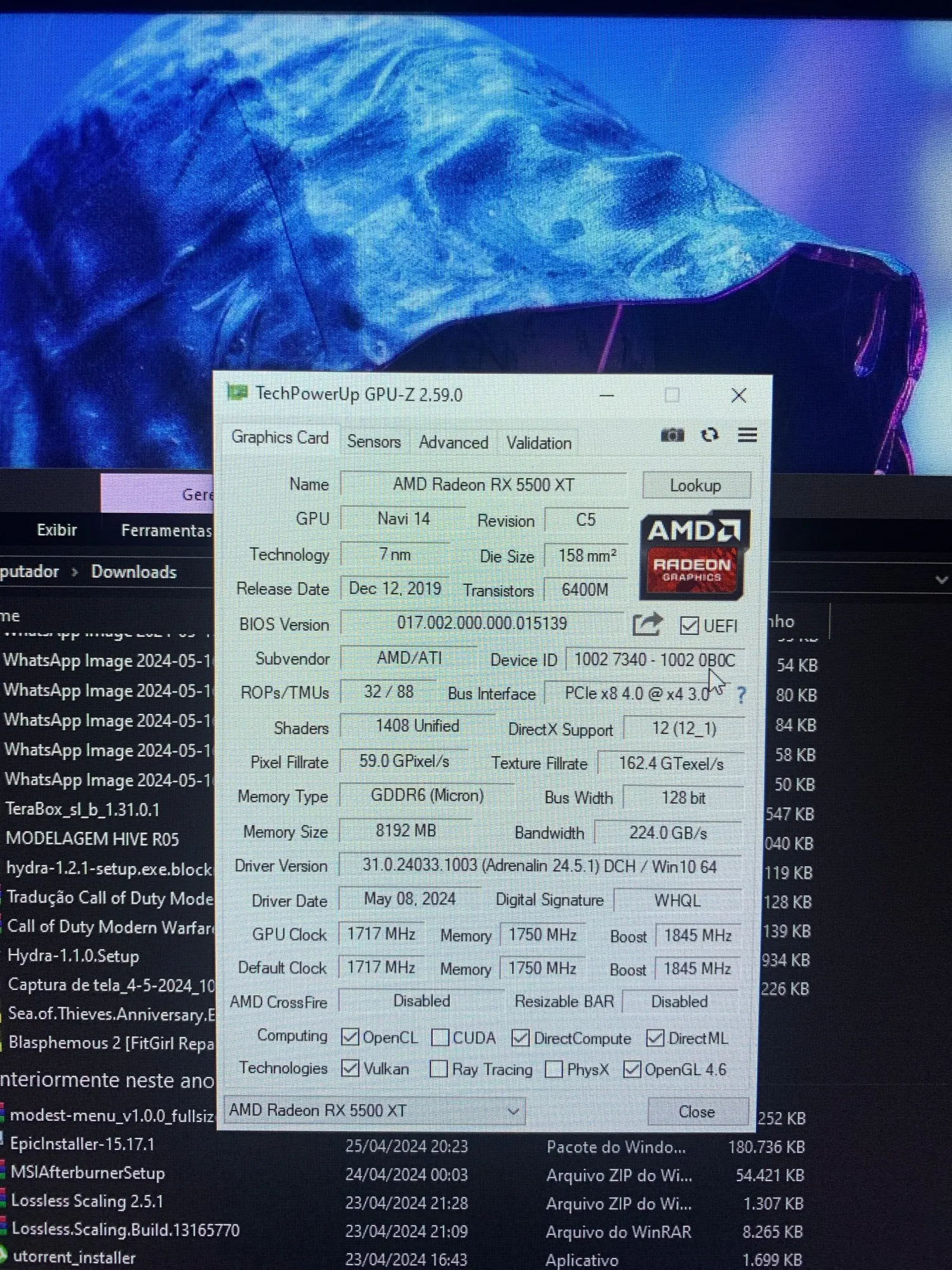
Task: Switch to the Sensors tab
Action: [x=374, y=442]
